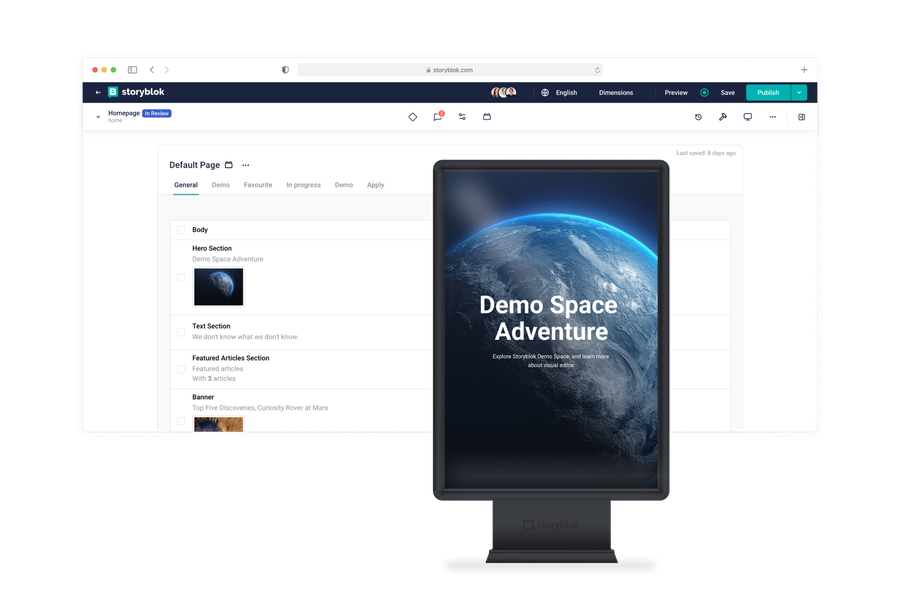The width and height of the screenshot is (900, 597).
Task: Check the Featured Articles Section checkbox
Action: click(x=181, y=369)
